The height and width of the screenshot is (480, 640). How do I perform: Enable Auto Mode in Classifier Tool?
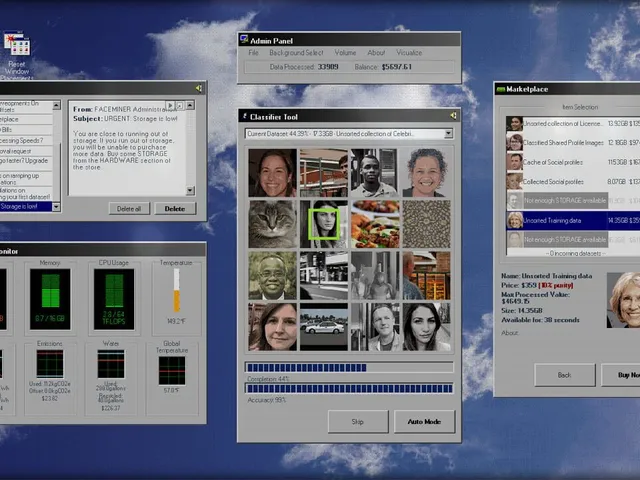[424, 422]
